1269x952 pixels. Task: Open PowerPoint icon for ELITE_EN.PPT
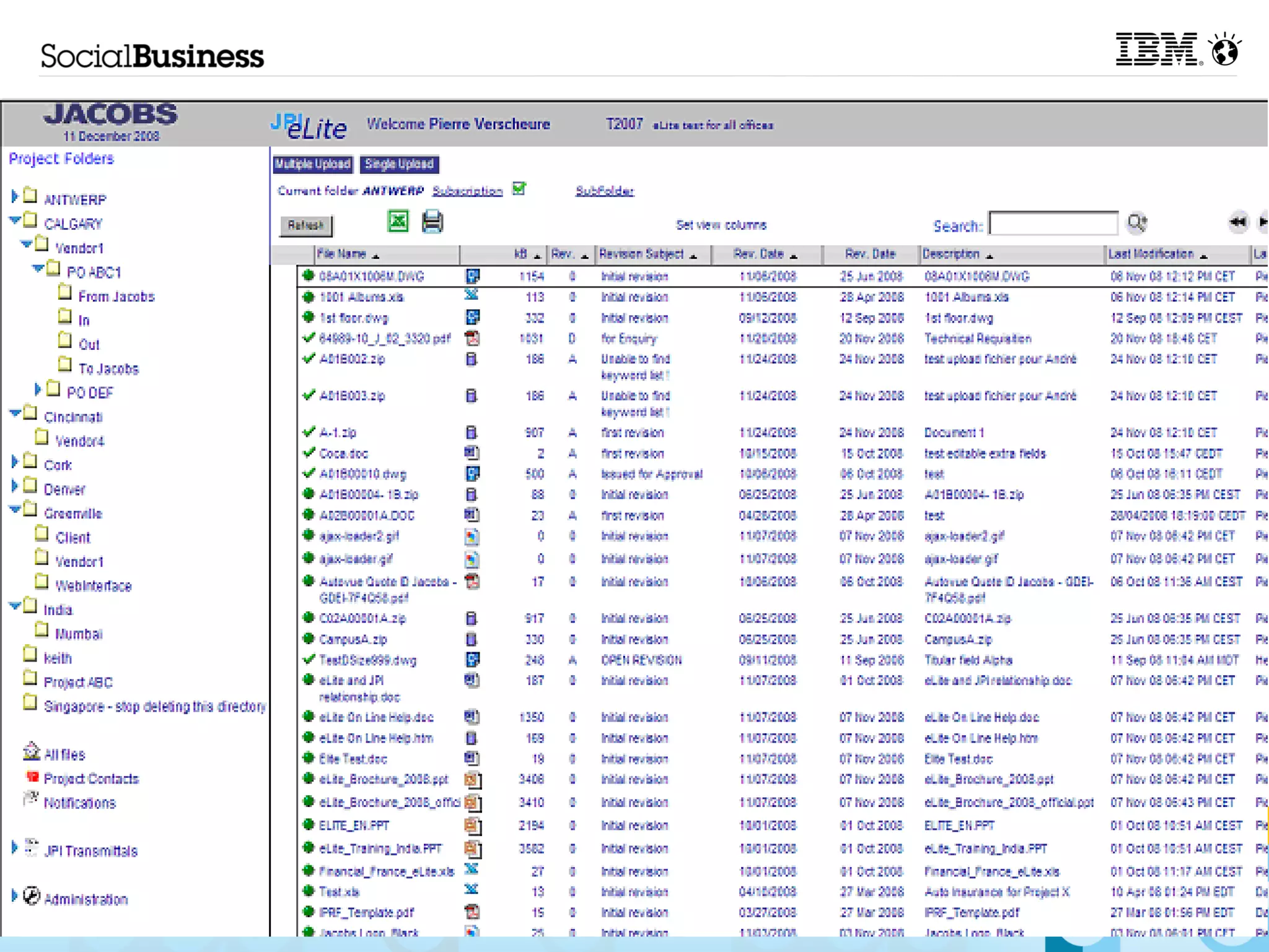click(x=473, y=826)
